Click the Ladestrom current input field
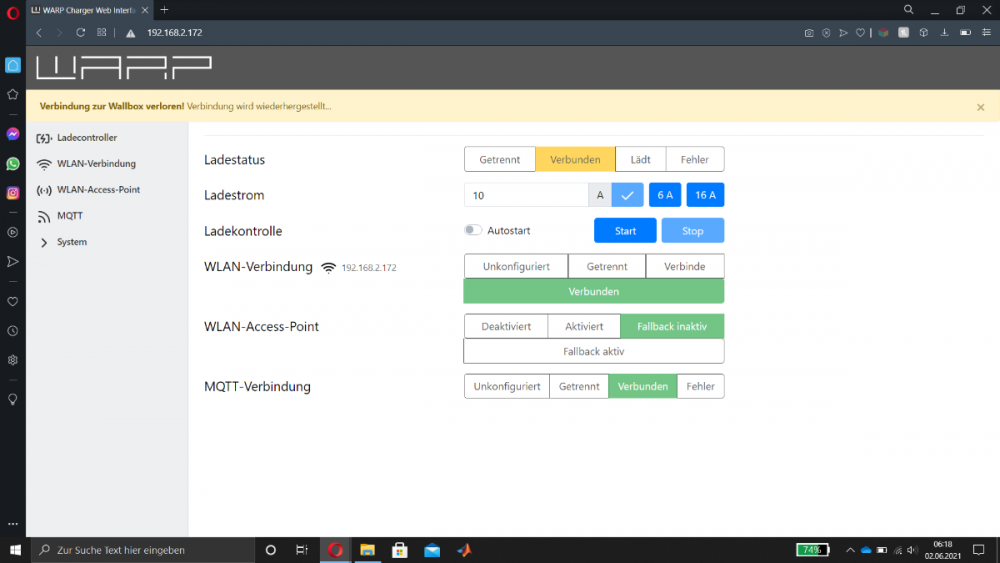The height and width of the screenshot is (563, 1000). pyautogui.click(x=525, y=195)
